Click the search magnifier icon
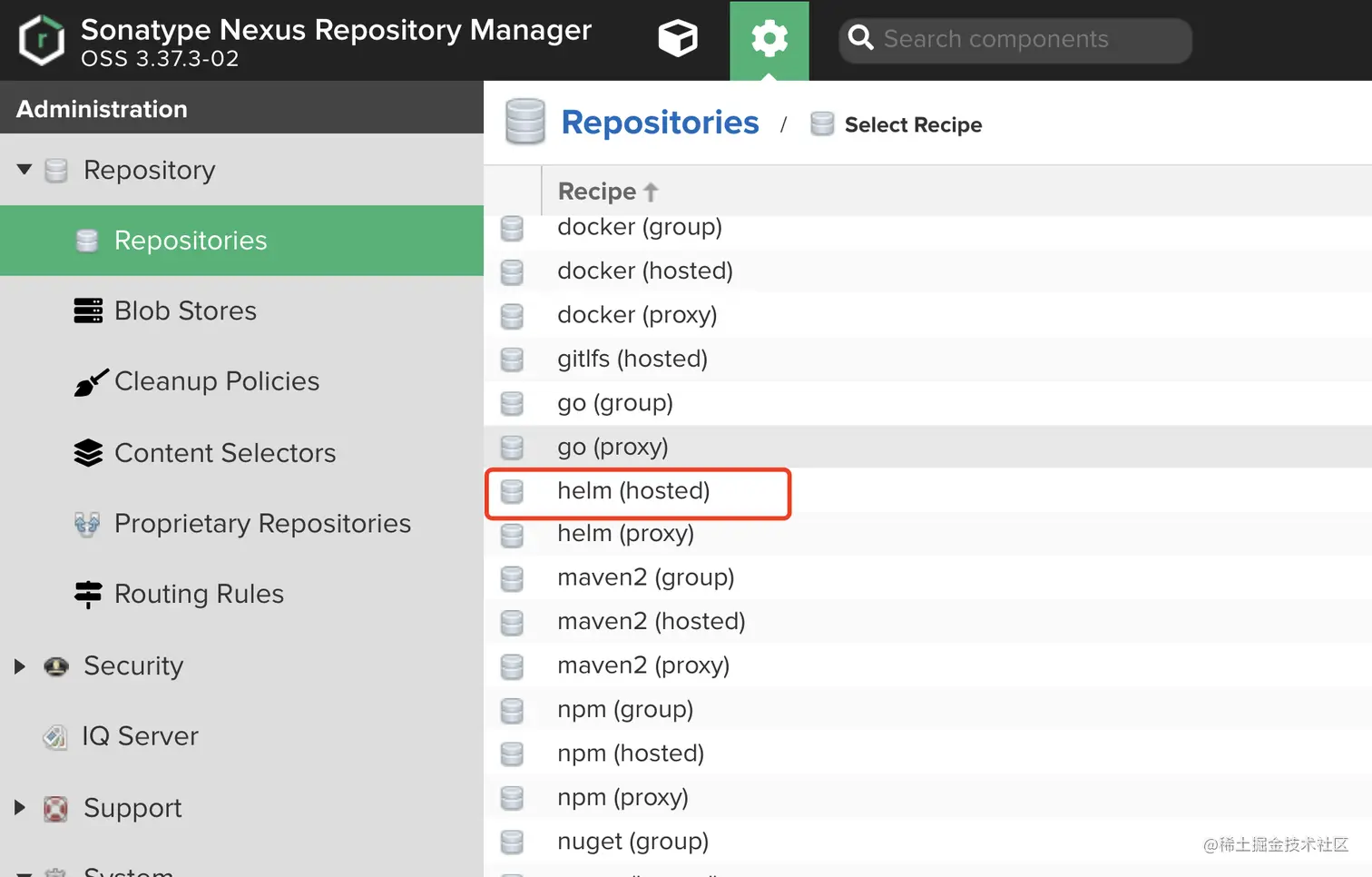Screen dimensions: 1372x877 point(860,38)
